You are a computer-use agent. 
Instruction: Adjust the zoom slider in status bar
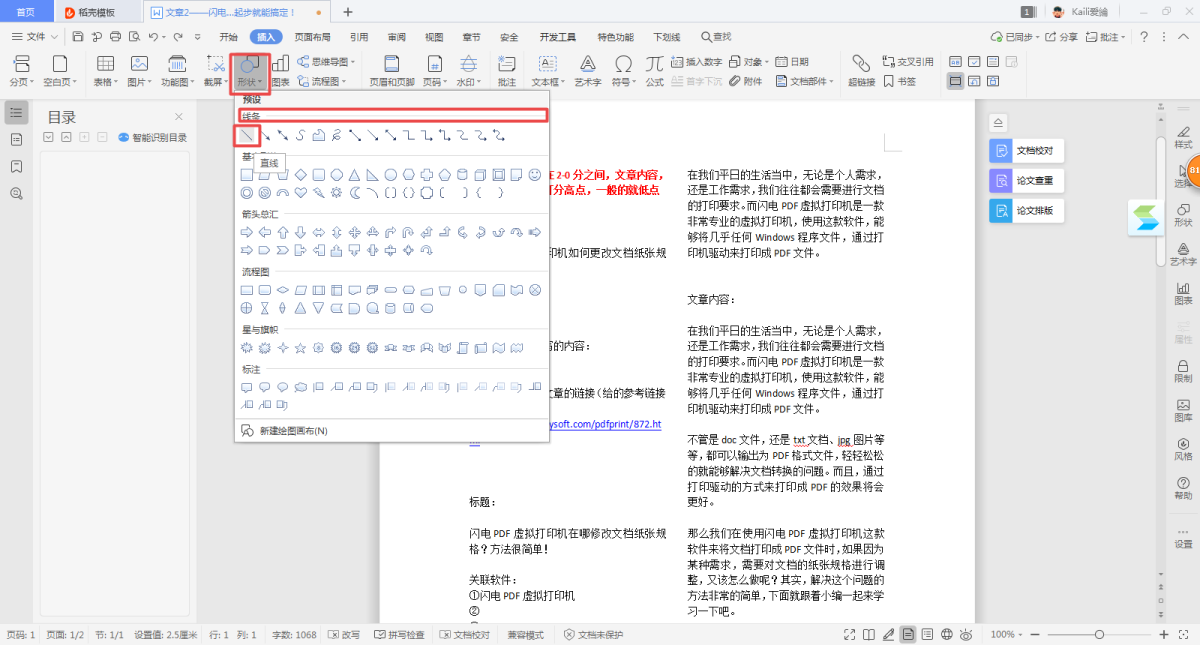coord(1099,635)
